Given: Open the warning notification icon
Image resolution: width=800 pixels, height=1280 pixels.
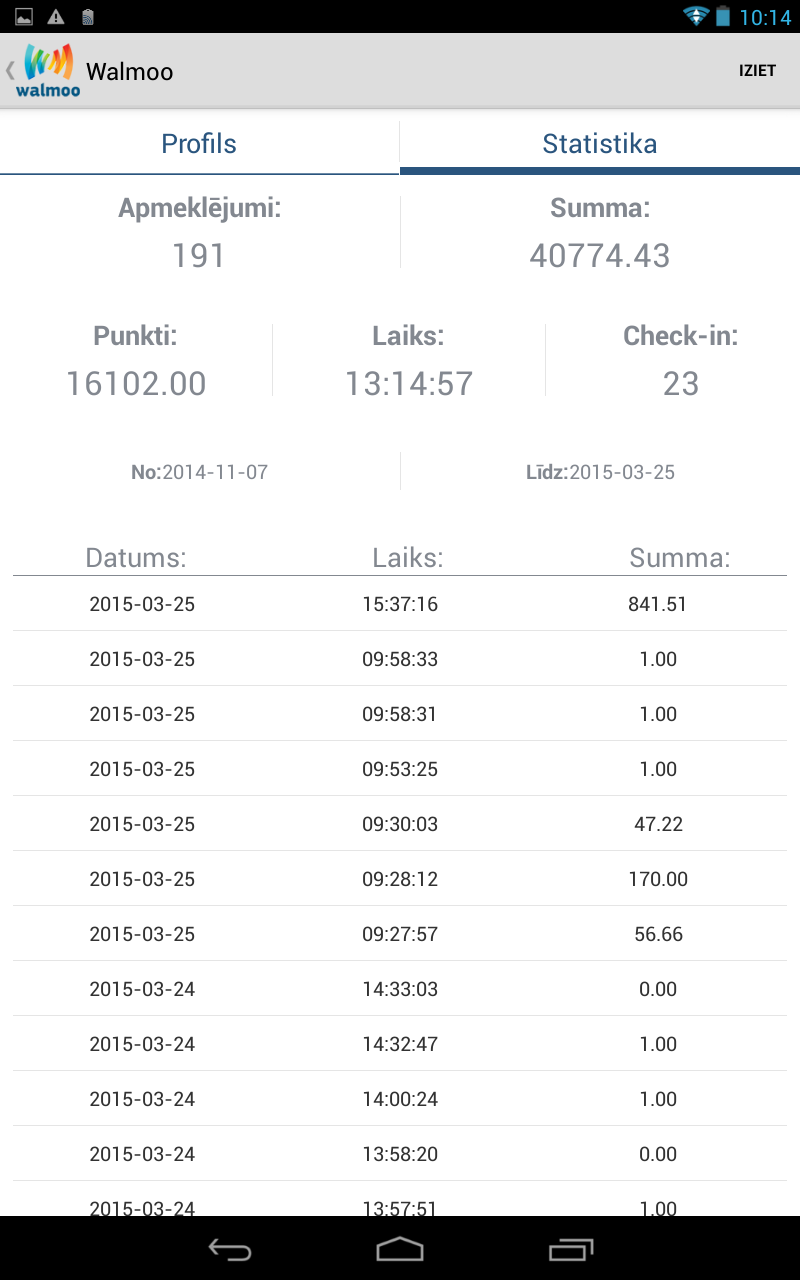Looking at the screenshot, I should pyautogui.click(x=56, y=16).
